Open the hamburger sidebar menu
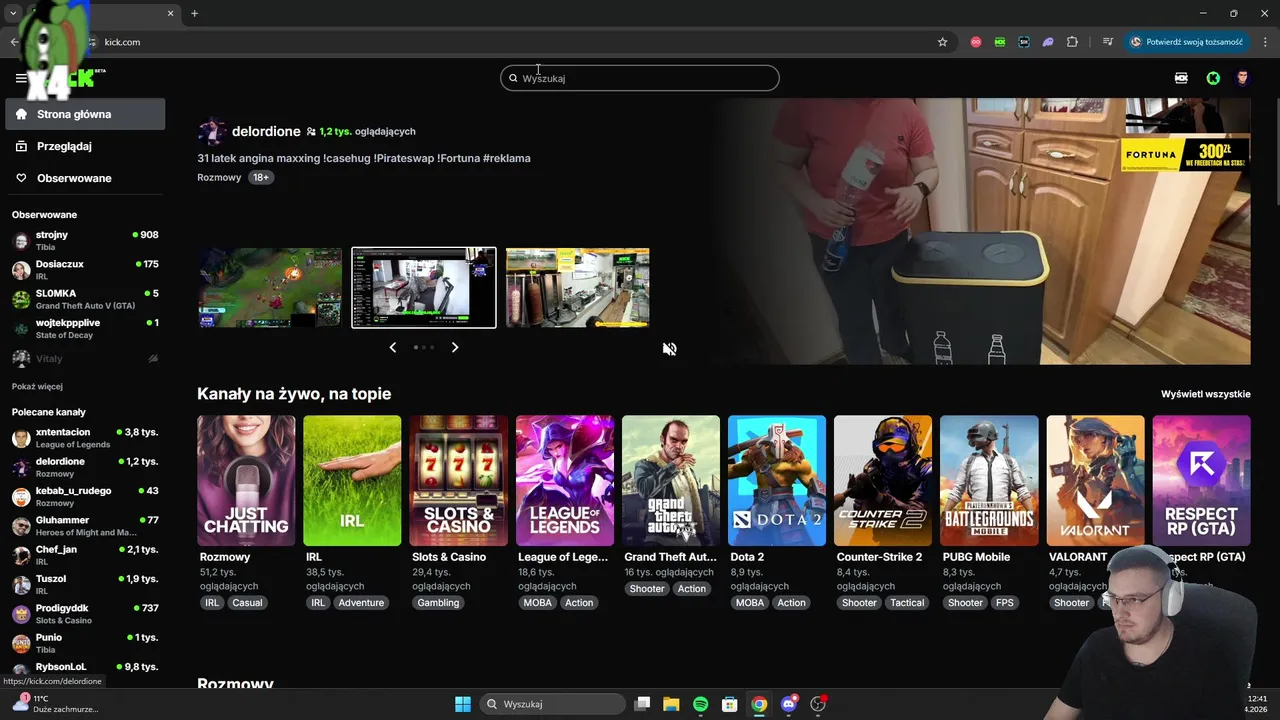The width and height of the screenshot is (1280, 720). [x=20, y=78]
